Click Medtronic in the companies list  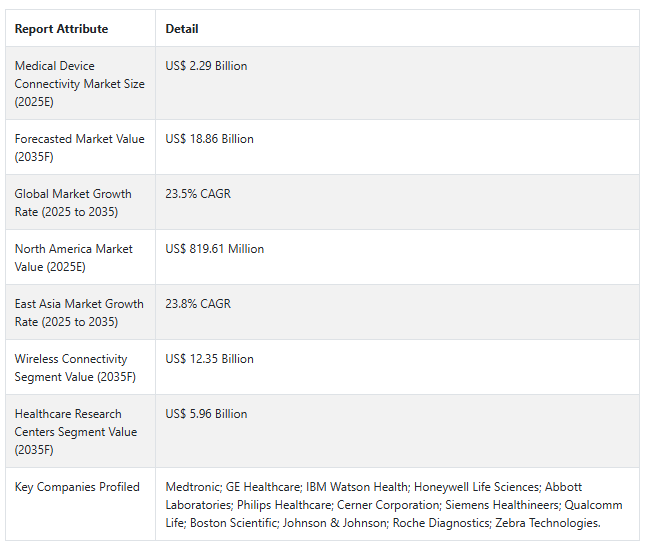[193, 487]
